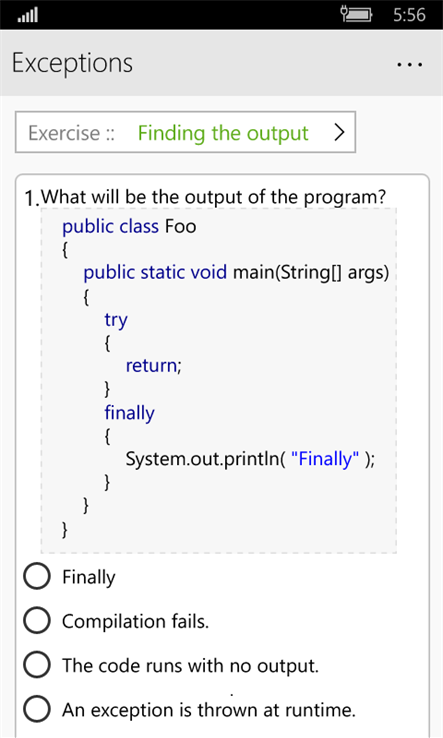Image resolution: width=443 pixels, height=738 pixels.
Task: Tap the question number "1."
Action: coord(32,199)
